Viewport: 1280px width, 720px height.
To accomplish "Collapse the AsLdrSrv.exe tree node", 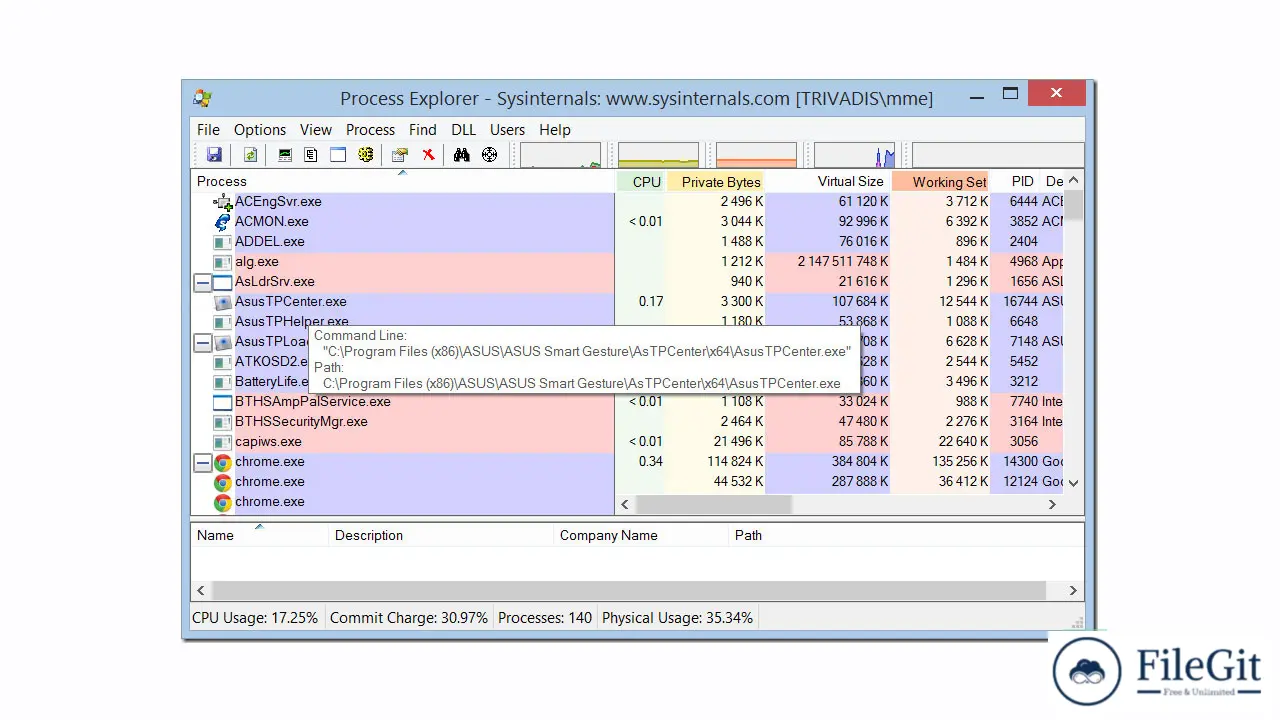I will 202,283.
